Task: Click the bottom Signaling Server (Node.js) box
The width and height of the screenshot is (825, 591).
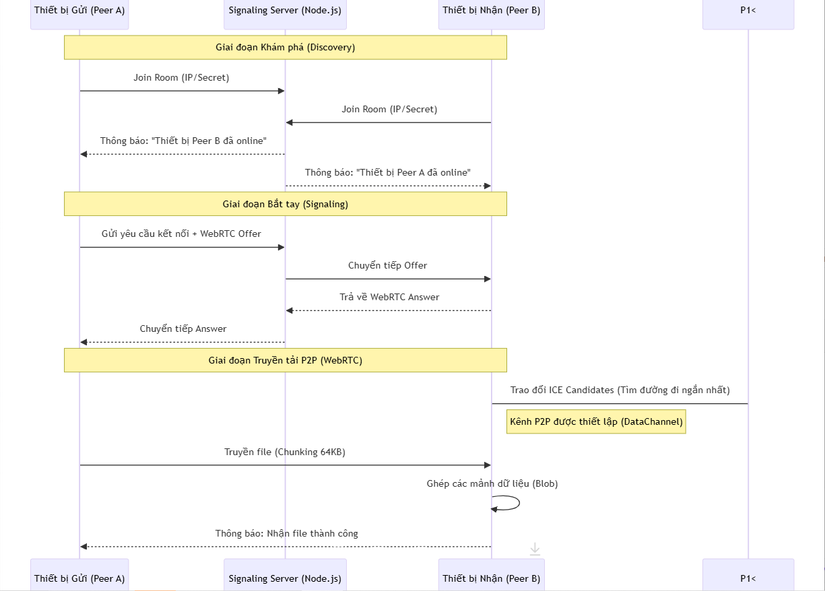Action: pos(285,577)
